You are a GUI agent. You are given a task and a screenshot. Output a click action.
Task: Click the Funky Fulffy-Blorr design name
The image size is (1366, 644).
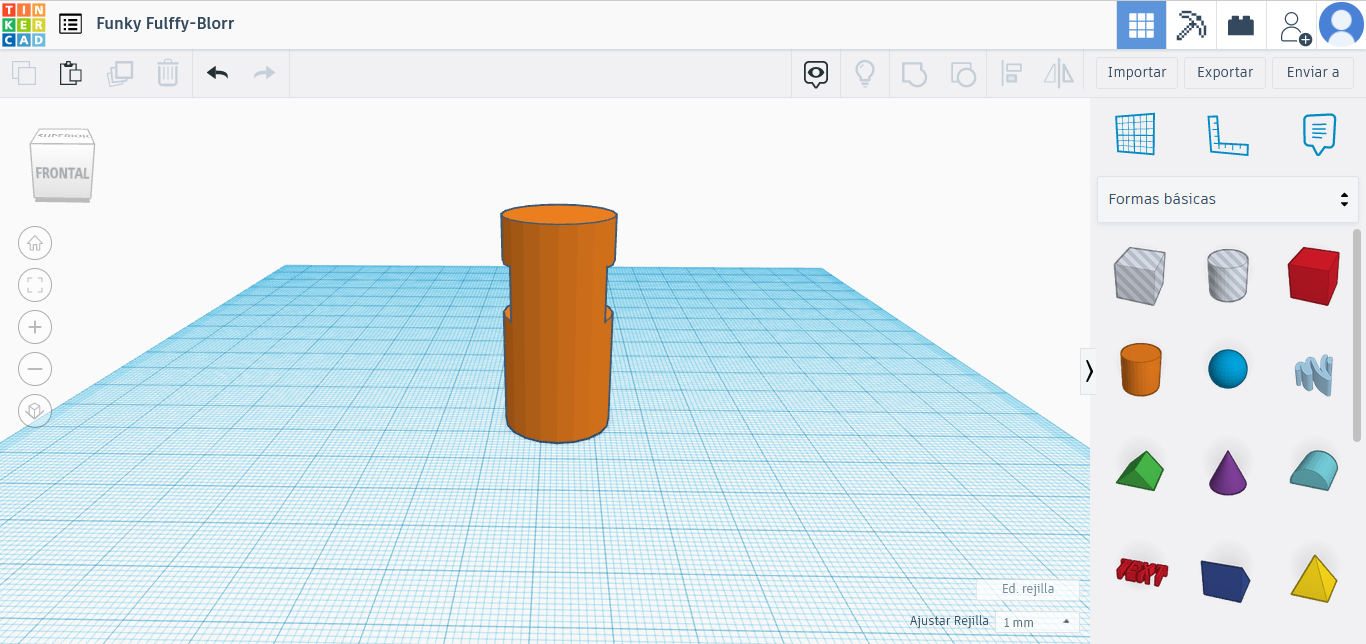coord(165,23)
